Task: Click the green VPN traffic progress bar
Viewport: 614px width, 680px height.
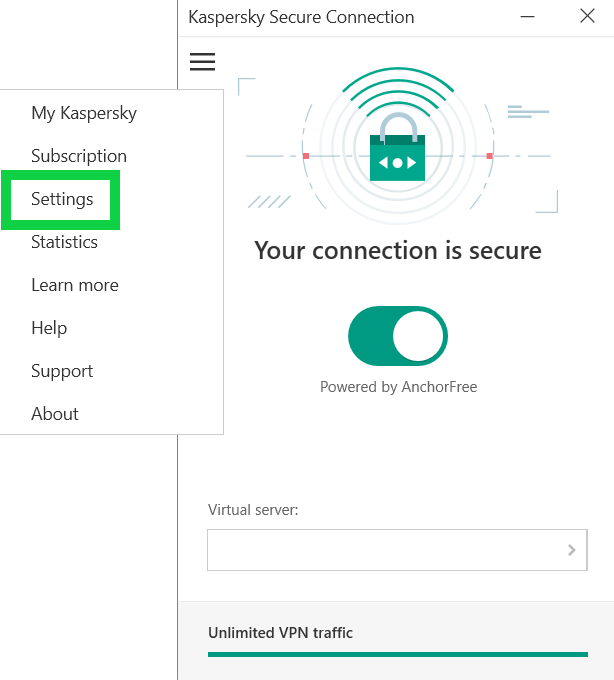Action: click(x=397, y=654)
